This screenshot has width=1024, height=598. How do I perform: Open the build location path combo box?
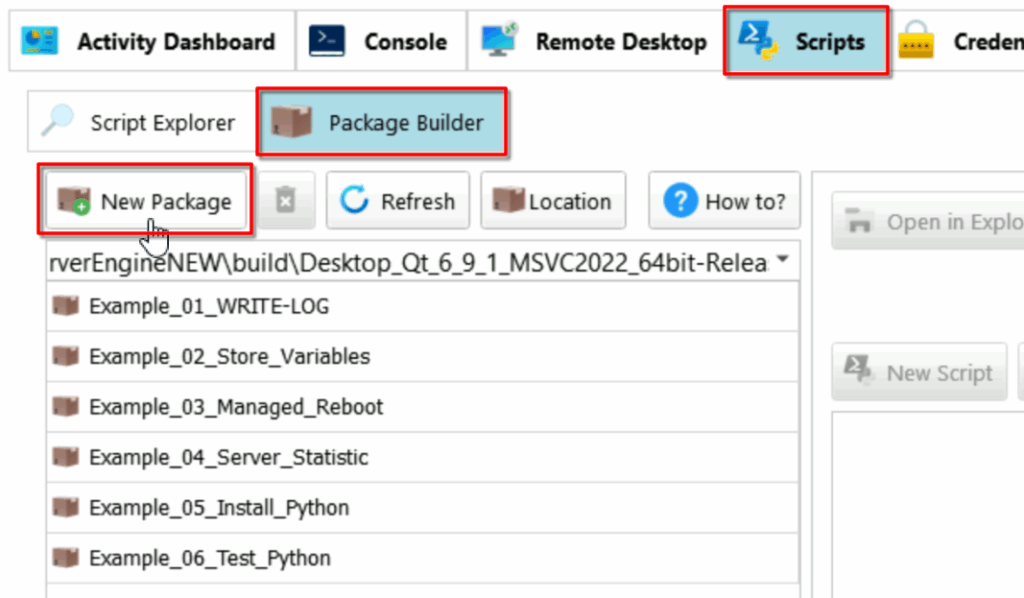[x=423, y=262]
